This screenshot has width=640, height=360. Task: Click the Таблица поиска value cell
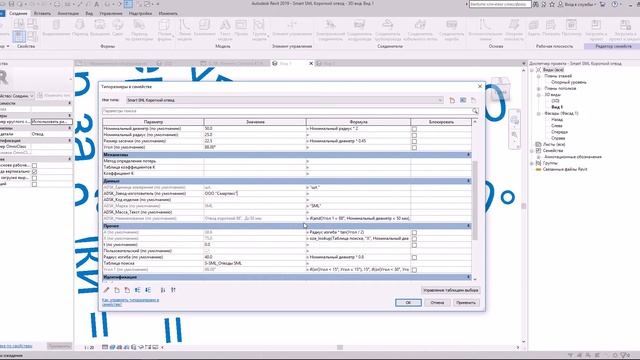coord(255,263)
